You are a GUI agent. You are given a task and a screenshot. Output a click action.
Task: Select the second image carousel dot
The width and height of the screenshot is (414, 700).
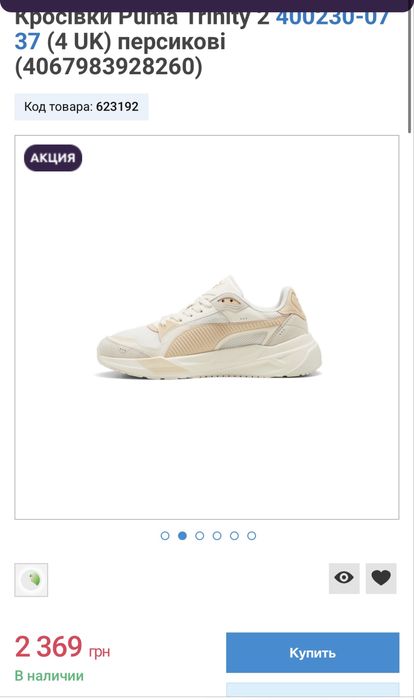[182, 535]
